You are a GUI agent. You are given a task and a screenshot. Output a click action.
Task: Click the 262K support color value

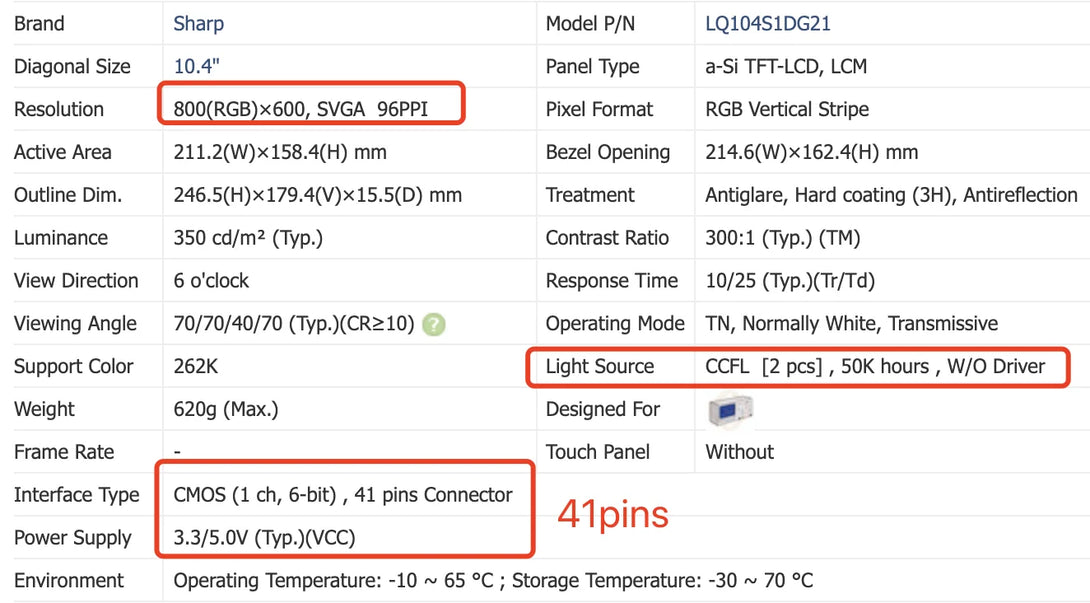pos(196,367)
